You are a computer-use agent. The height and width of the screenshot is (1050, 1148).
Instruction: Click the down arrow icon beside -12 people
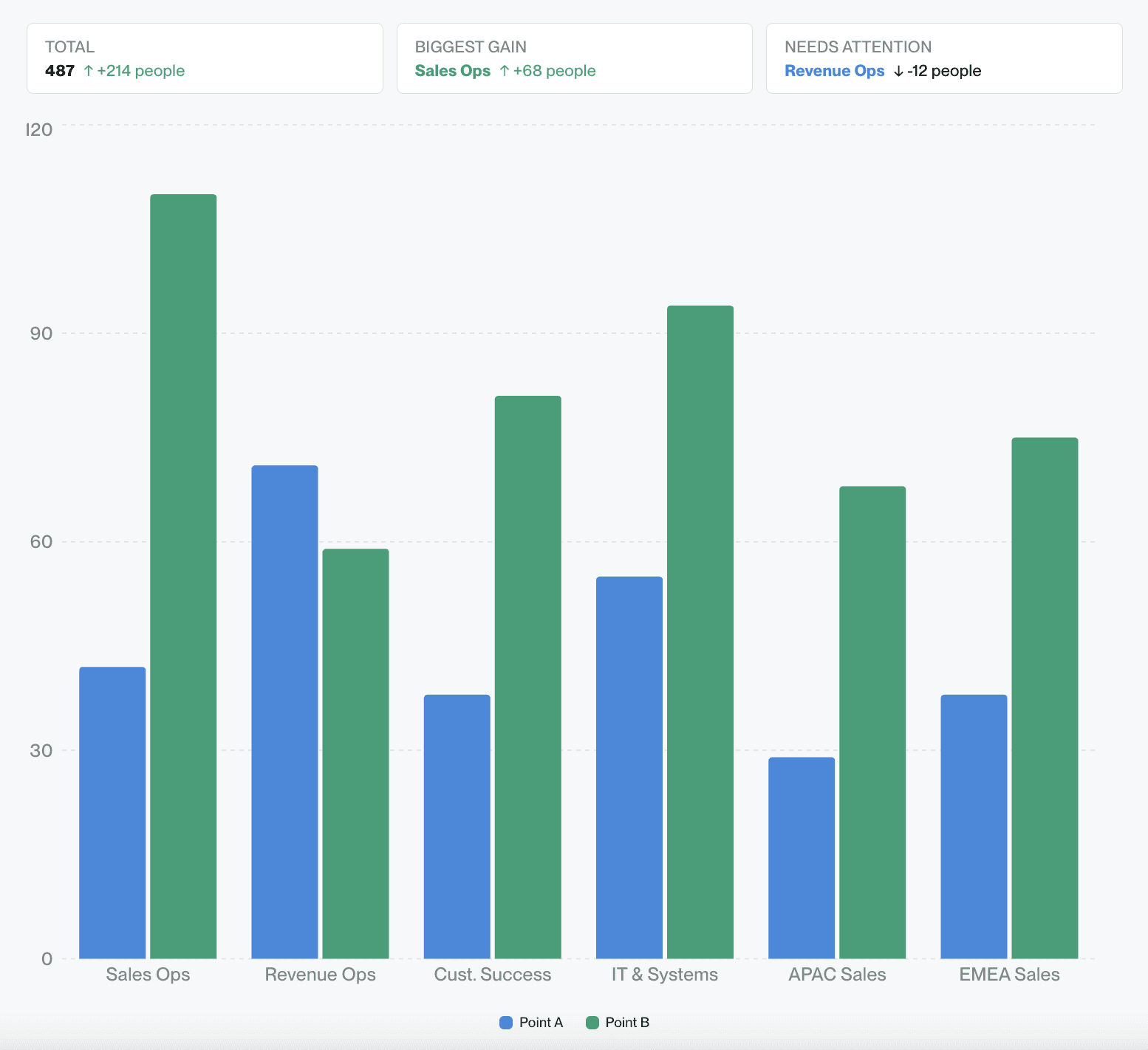click(898, 71)
